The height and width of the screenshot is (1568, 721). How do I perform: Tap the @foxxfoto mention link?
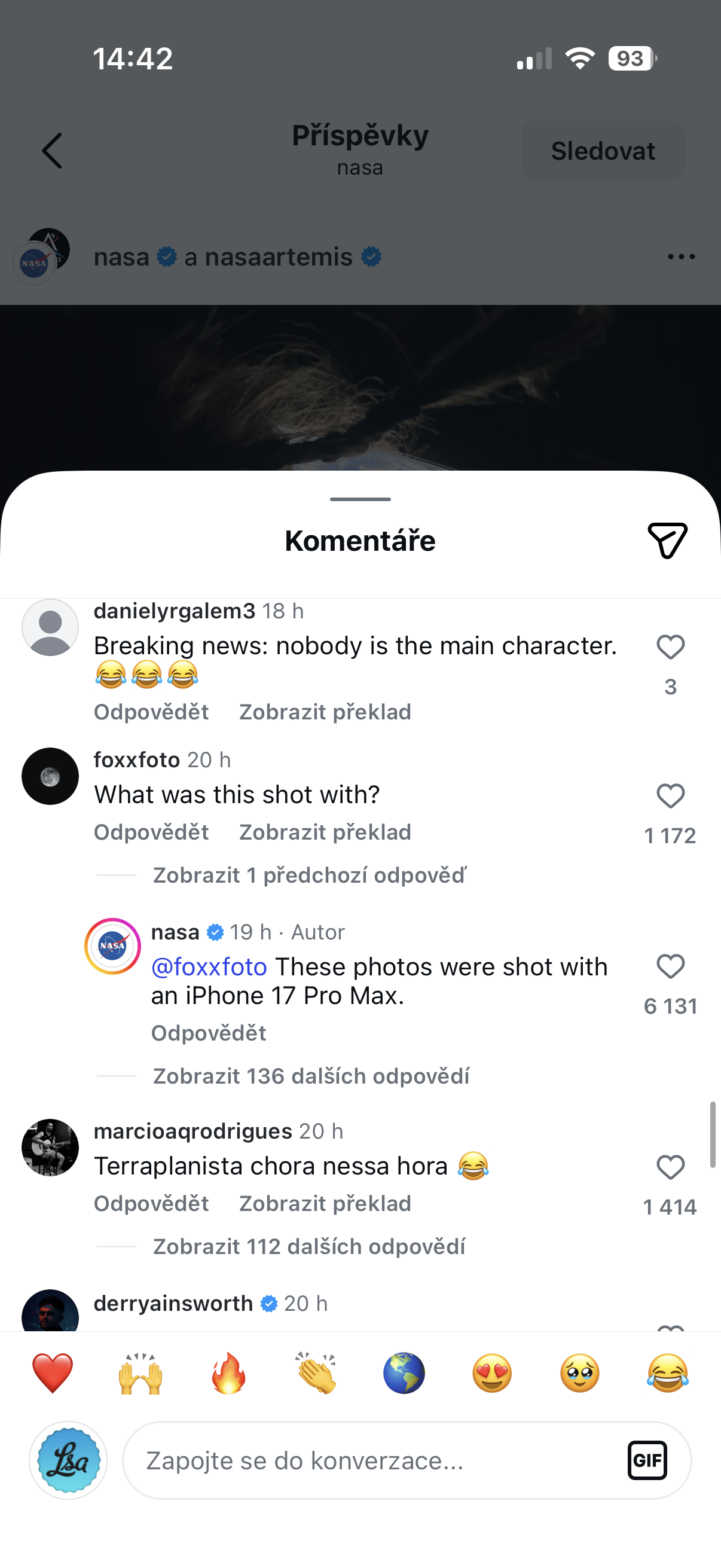209,966
